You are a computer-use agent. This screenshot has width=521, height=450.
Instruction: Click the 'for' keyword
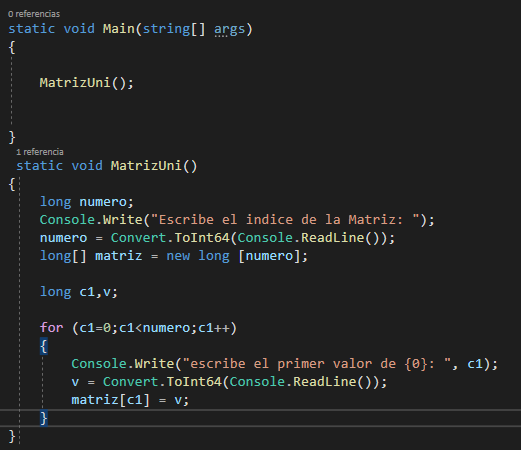pos(51,328)
